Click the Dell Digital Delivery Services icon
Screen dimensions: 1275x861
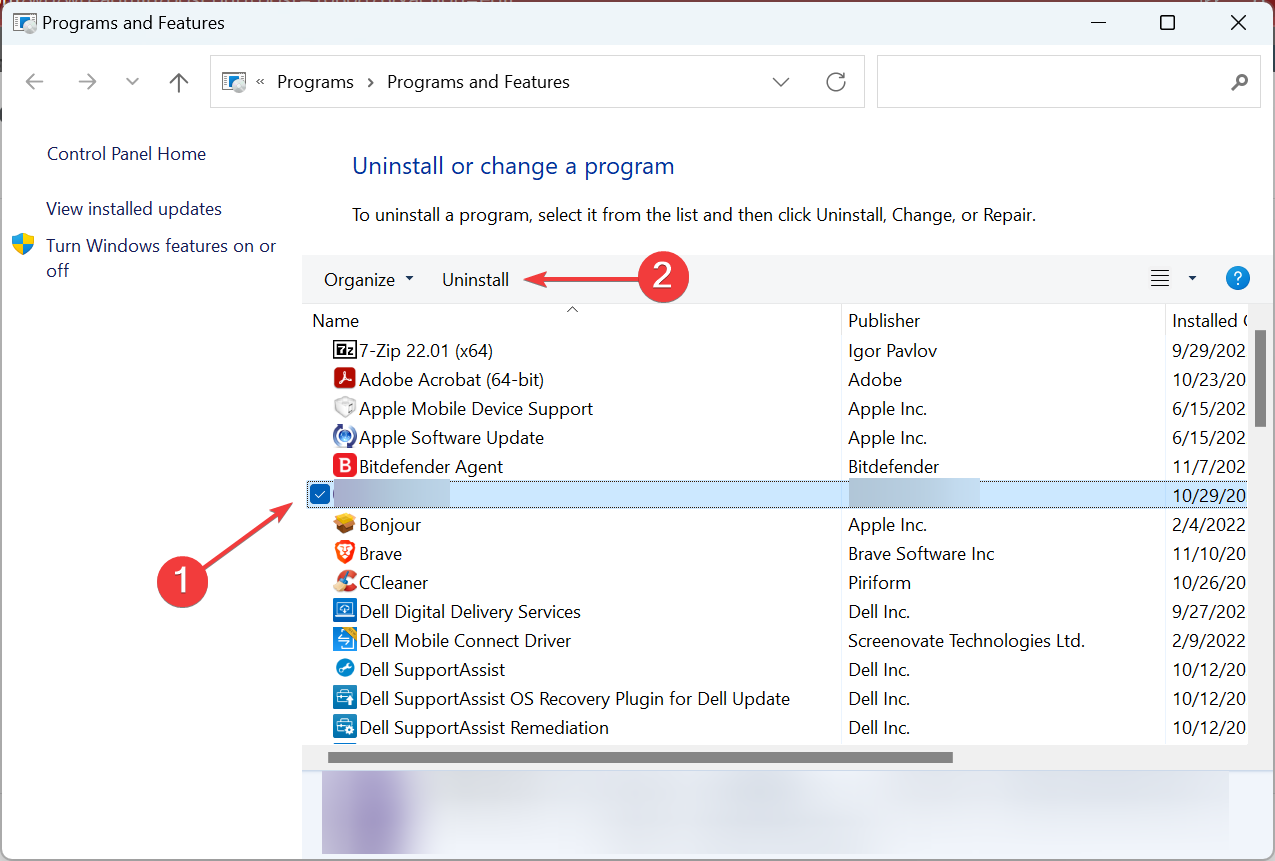[345, 611]
